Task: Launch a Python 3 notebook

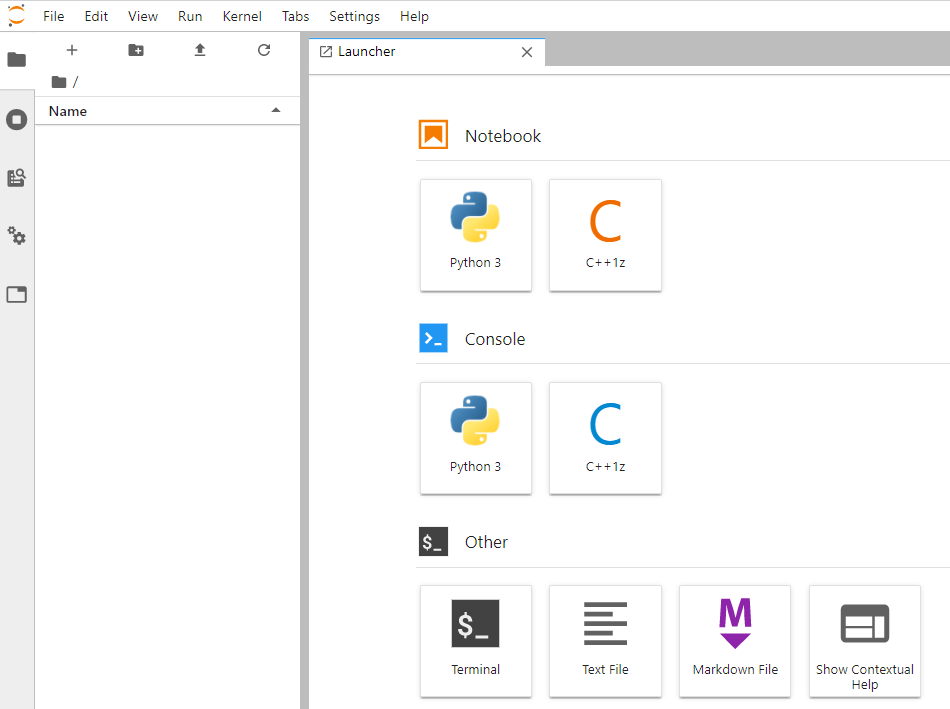Action: (476, 235)
